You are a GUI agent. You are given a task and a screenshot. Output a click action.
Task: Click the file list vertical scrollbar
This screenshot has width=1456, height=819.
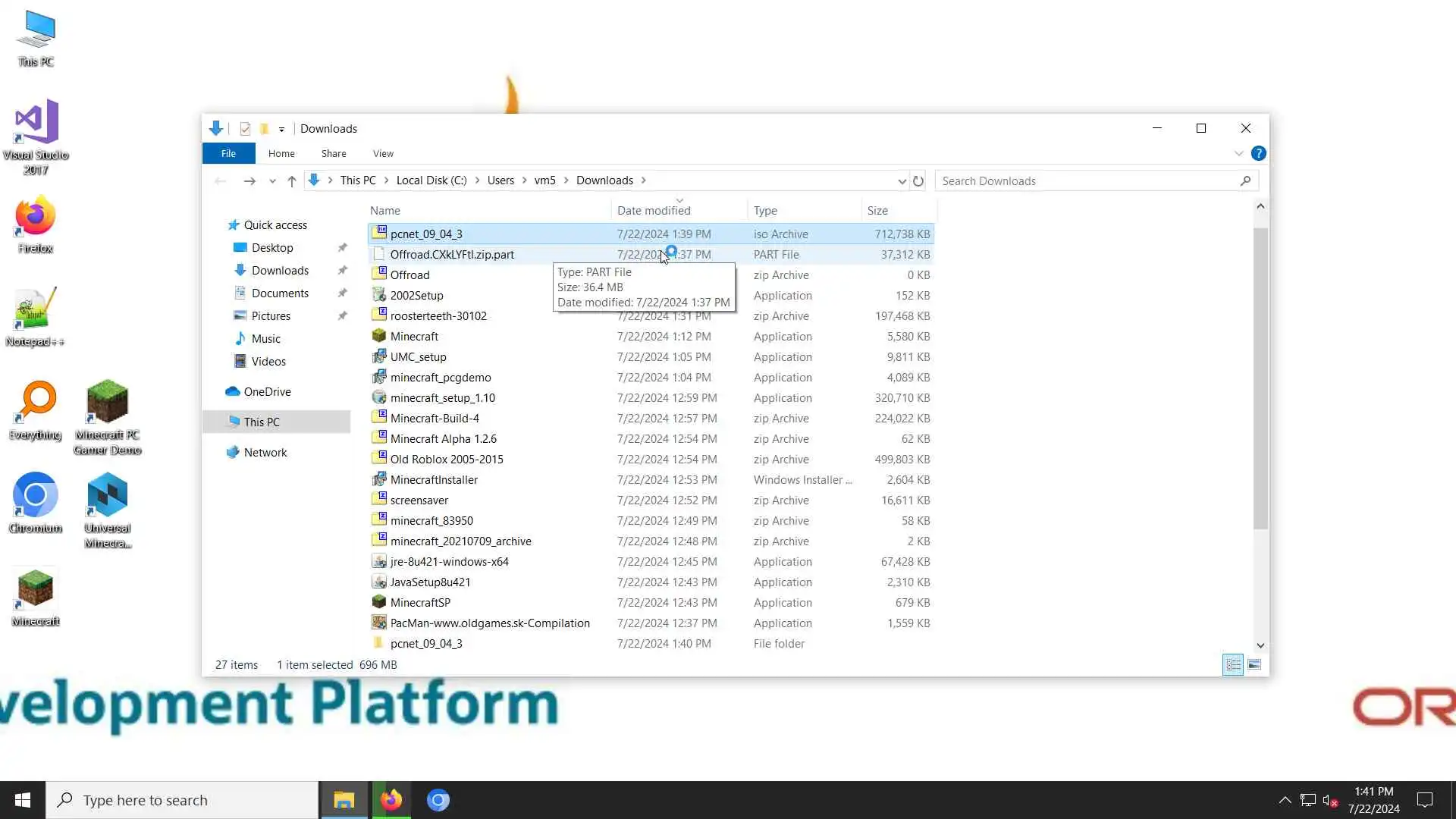1260,379
